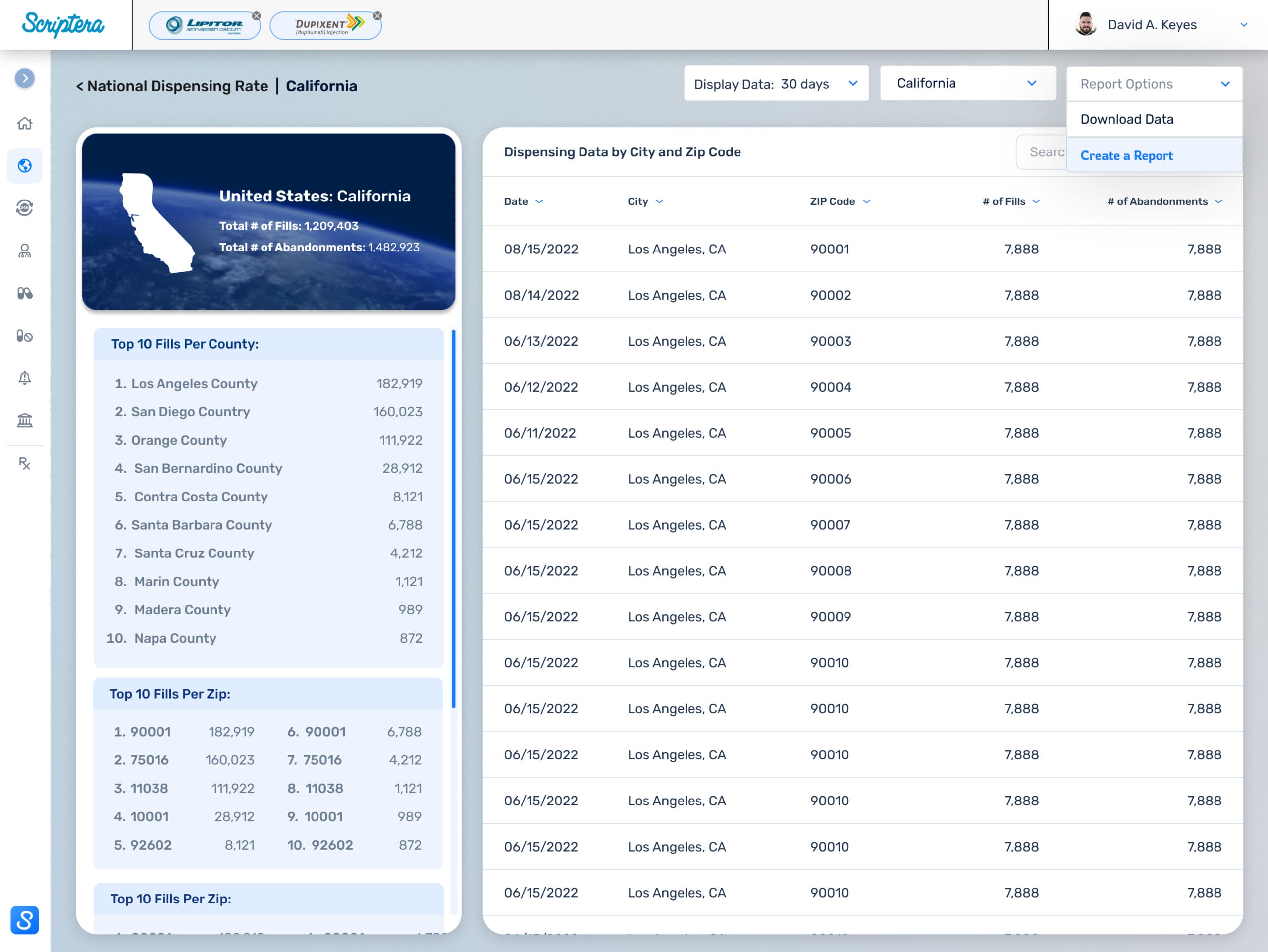Open the 24h refresh icon
This screenshot has width=1268, height=952.
tap(25, 208)
